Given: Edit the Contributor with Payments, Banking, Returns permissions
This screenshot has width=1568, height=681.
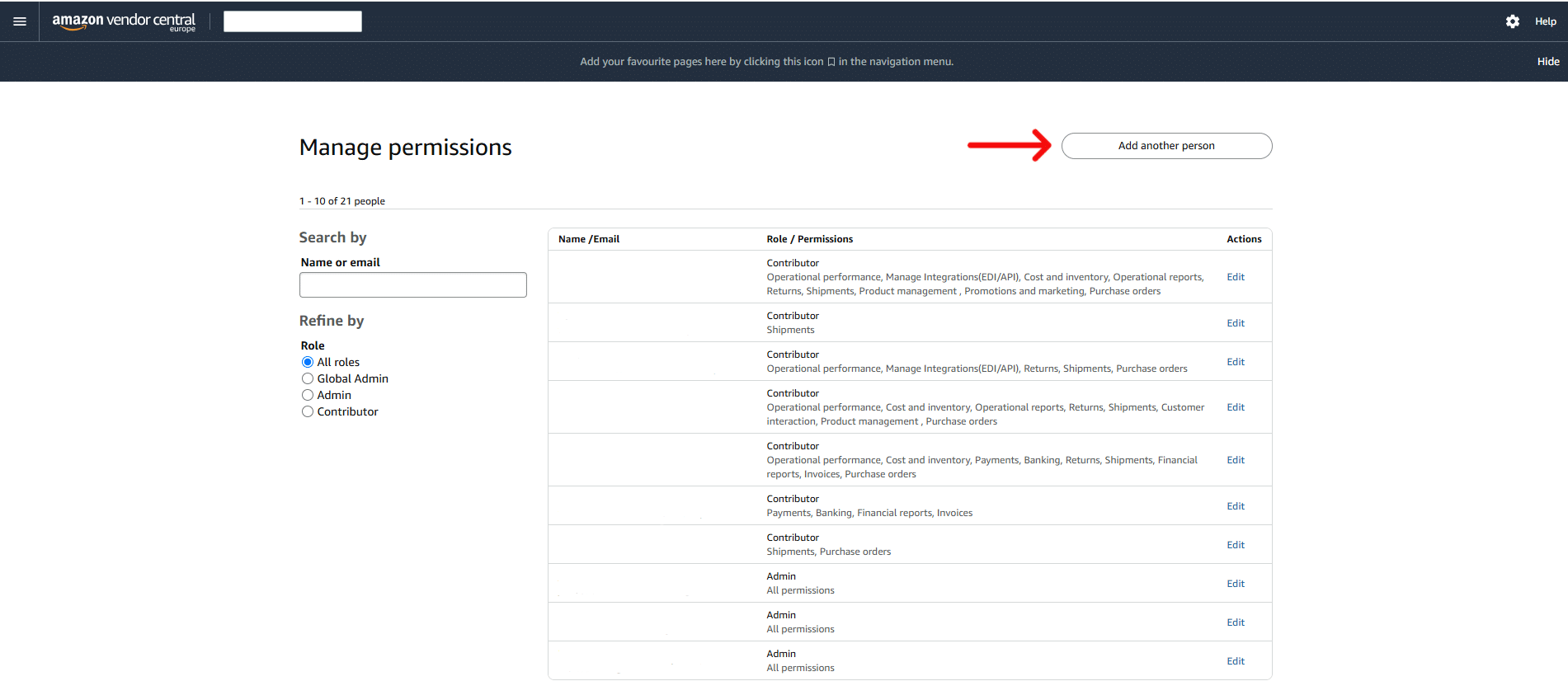Looking at the screenshot, I should [x=1235, y=460].
